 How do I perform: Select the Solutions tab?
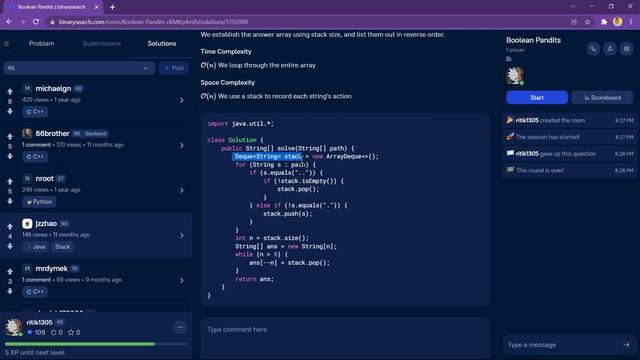tap(162, 43)
